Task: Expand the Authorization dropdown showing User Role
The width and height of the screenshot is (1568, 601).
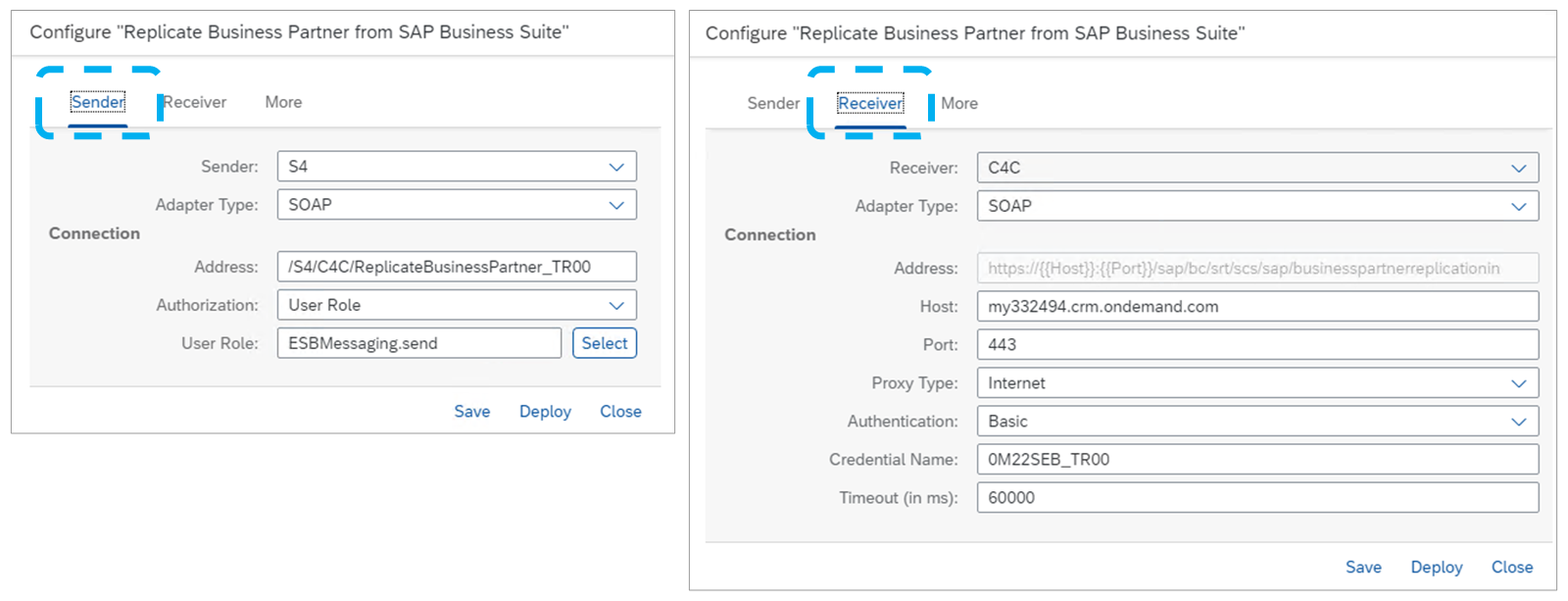Action: [457, 305]
